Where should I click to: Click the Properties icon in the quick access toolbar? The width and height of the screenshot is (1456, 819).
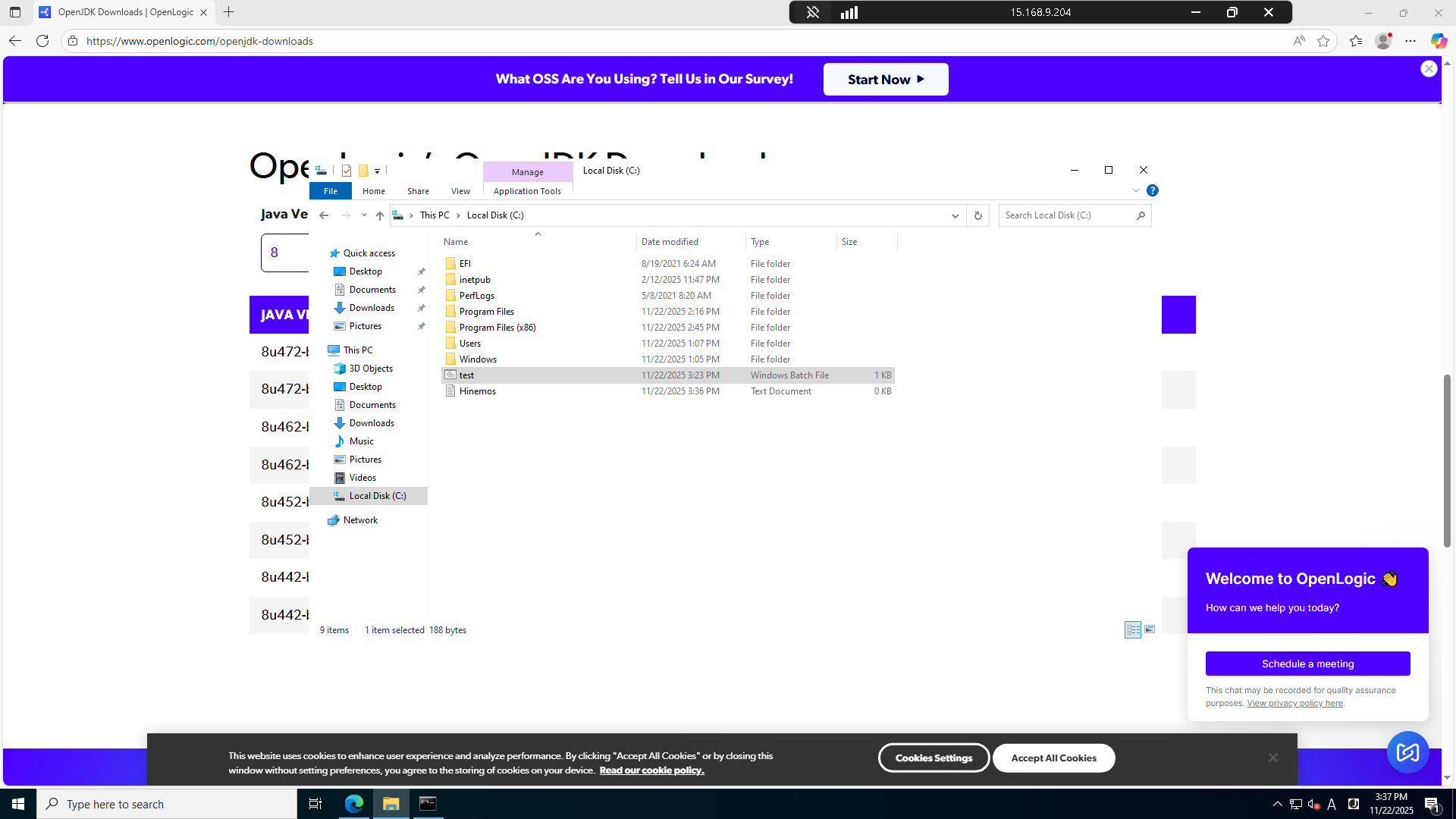[x=347, y=171]
